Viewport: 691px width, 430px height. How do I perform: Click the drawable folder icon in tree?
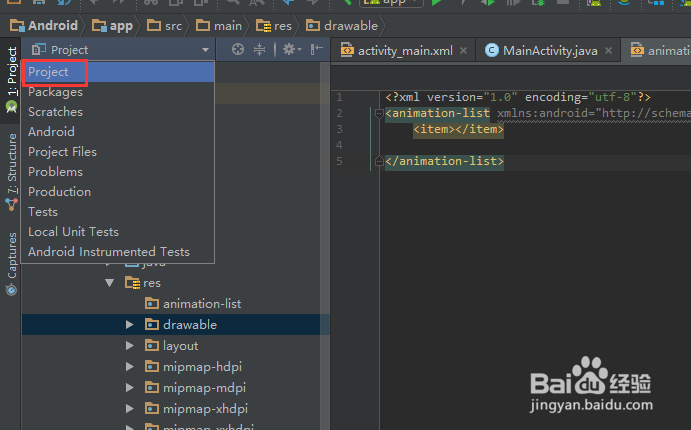(x=152, y=324)
